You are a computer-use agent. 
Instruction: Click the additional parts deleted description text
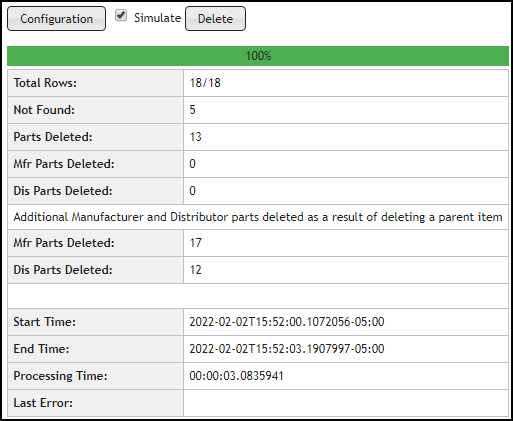(258, 217)
